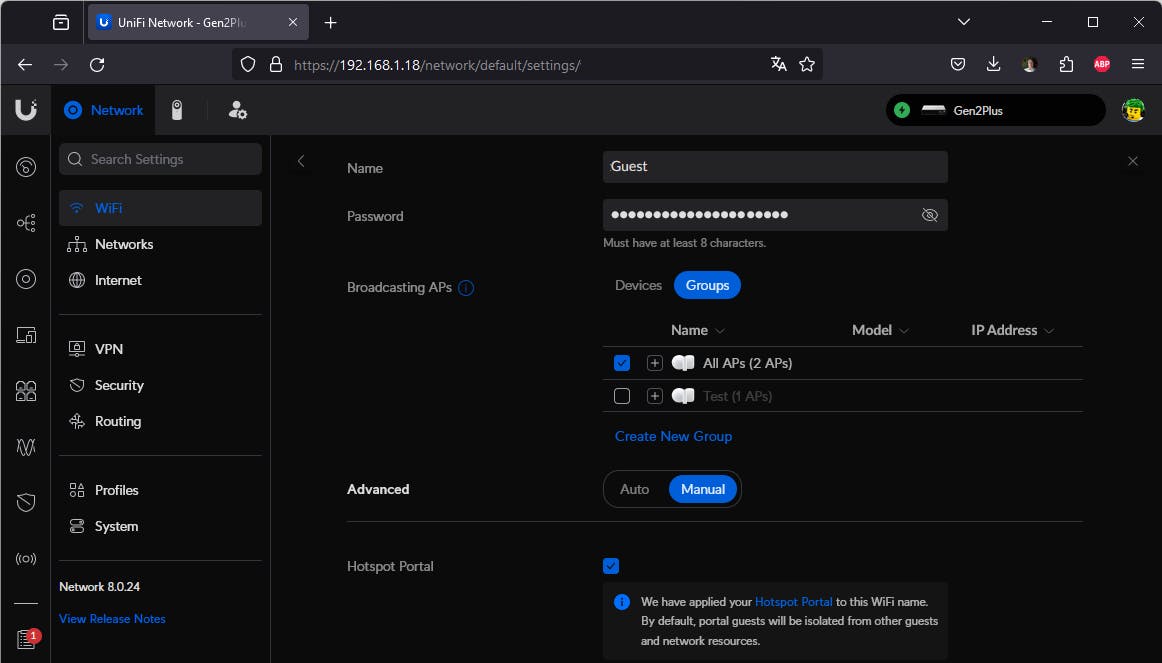The width and height of the screenshot is (1162, 663).
Task: Uncheck the All APs group checkbox
Action: 622,363
